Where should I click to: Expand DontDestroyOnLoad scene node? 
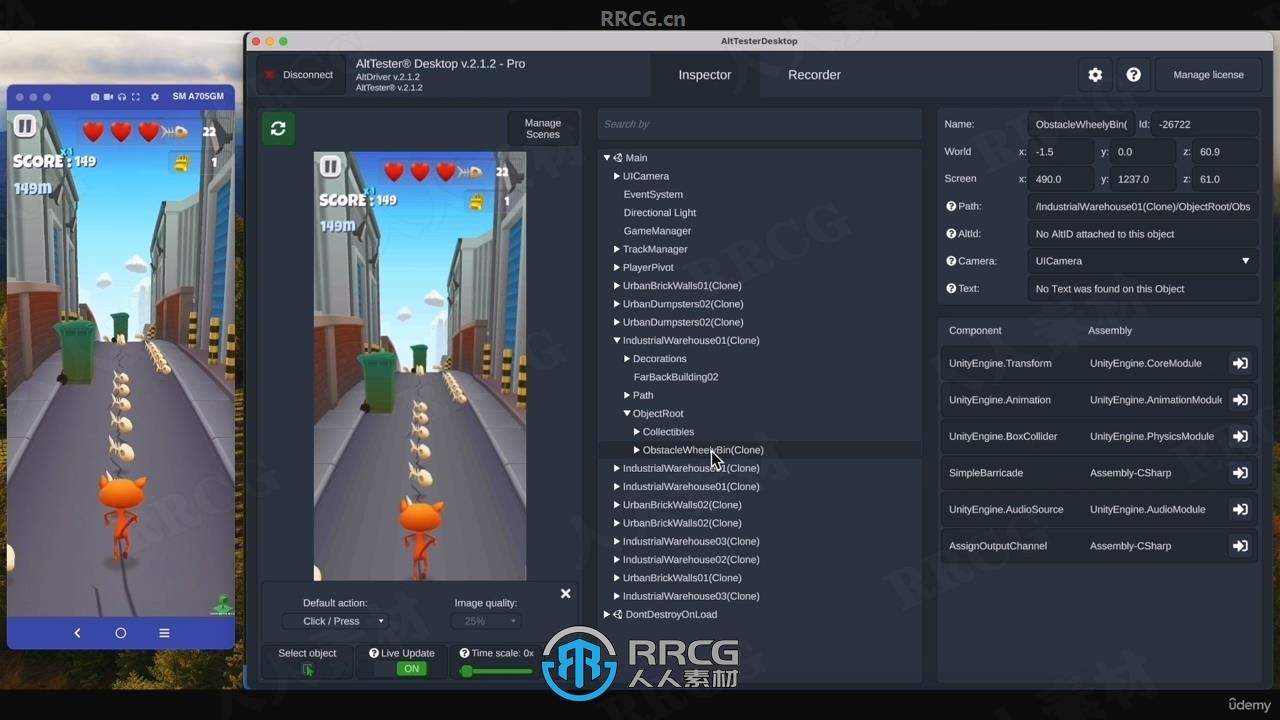pyautogui.click(x=607, y=615)
